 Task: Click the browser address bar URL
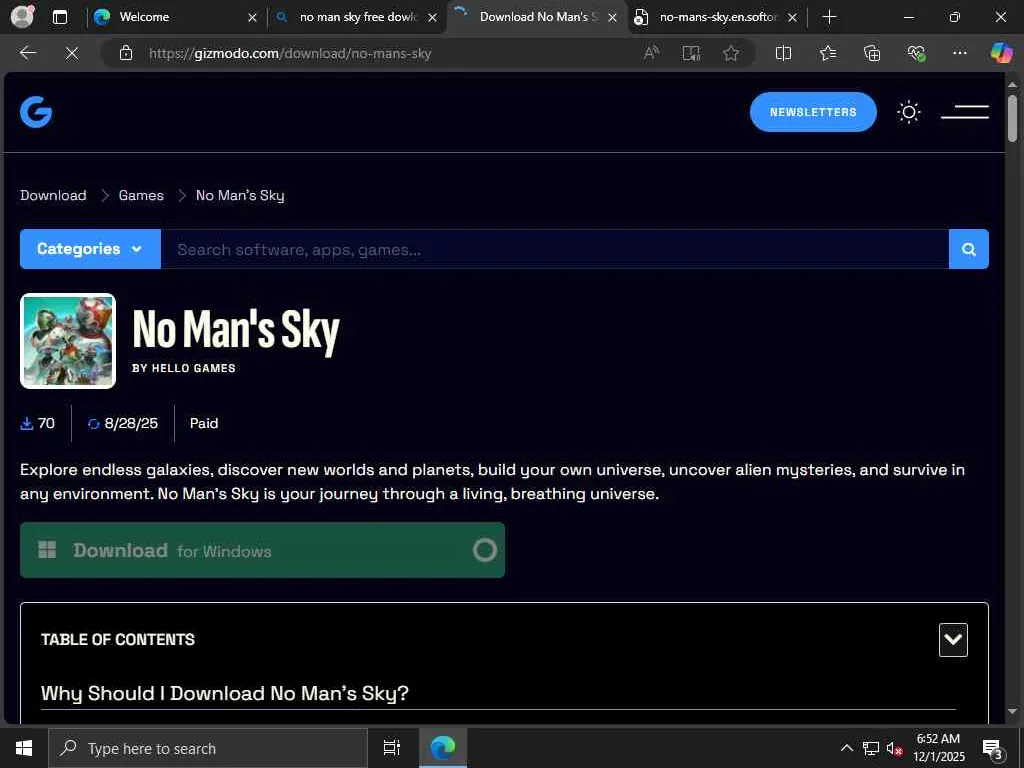(x=290, y=54)
